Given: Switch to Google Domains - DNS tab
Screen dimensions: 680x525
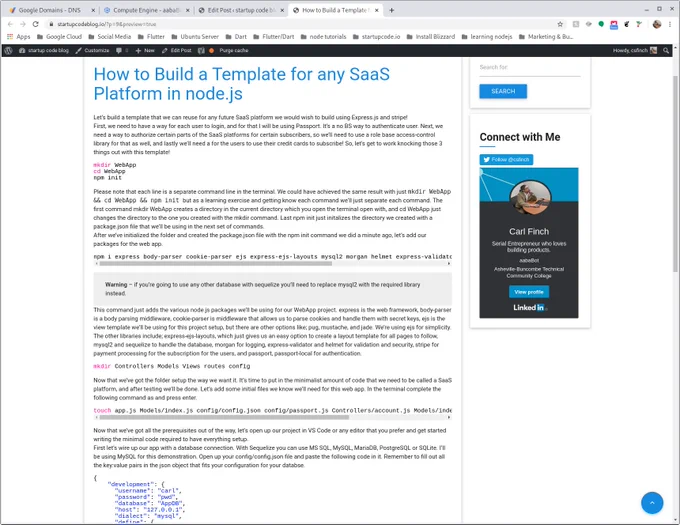Looking at the screenshot, I should coord(49,10).
